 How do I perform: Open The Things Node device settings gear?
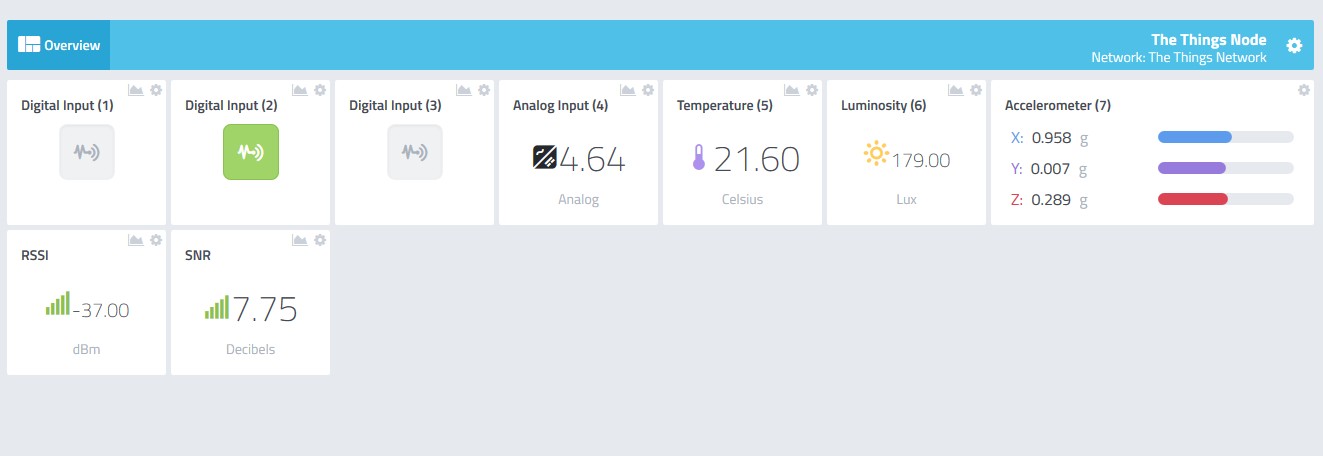click(1294, 46)
